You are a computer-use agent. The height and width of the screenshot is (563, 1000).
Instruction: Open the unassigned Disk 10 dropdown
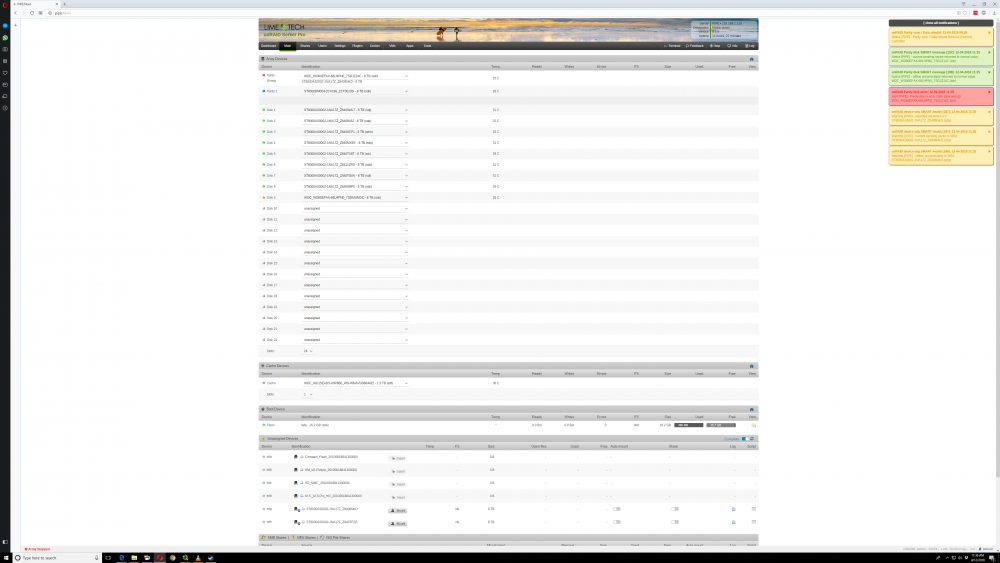tap(355, 208)
